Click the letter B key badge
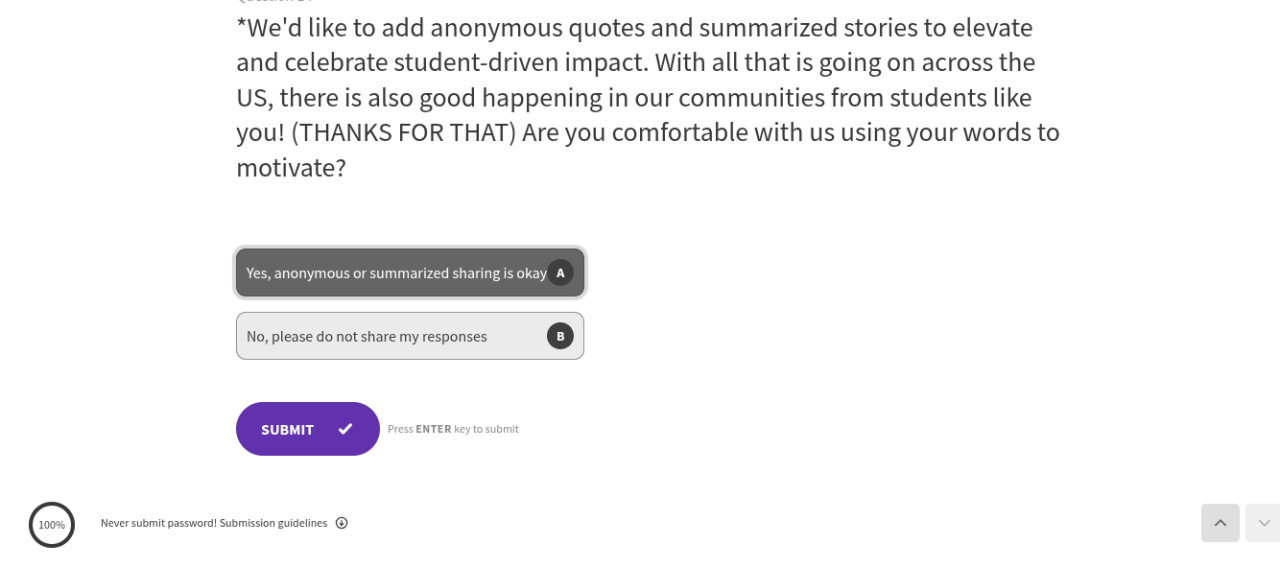Viewport: 1280px width, 568px height. [560, 336]
